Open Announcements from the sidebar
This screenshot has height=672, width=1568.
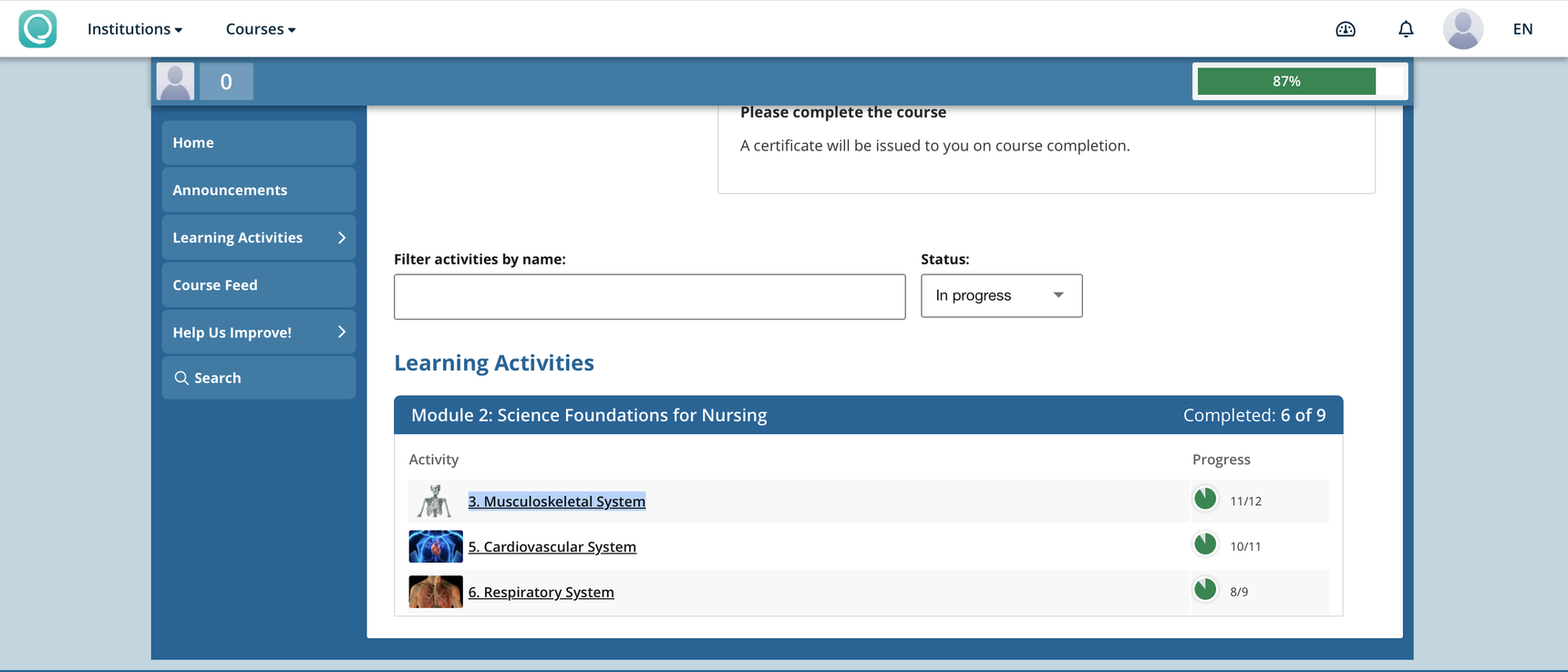[230, 191]
